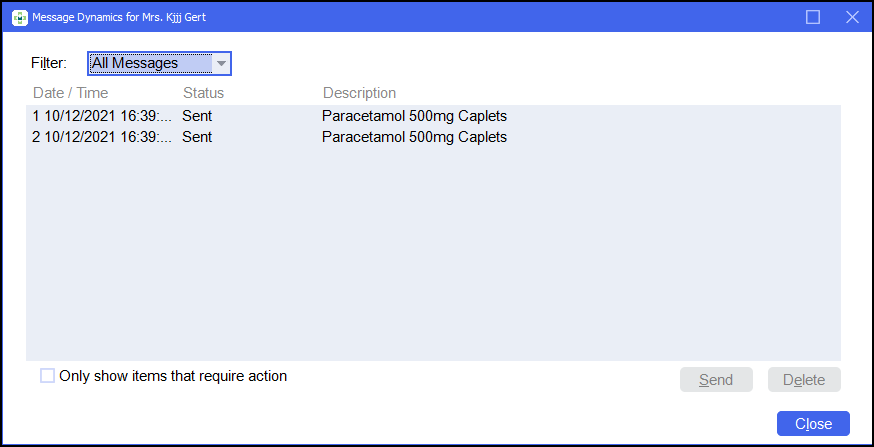Click the Status column header
874x447 pixels.
pos(203,93)
